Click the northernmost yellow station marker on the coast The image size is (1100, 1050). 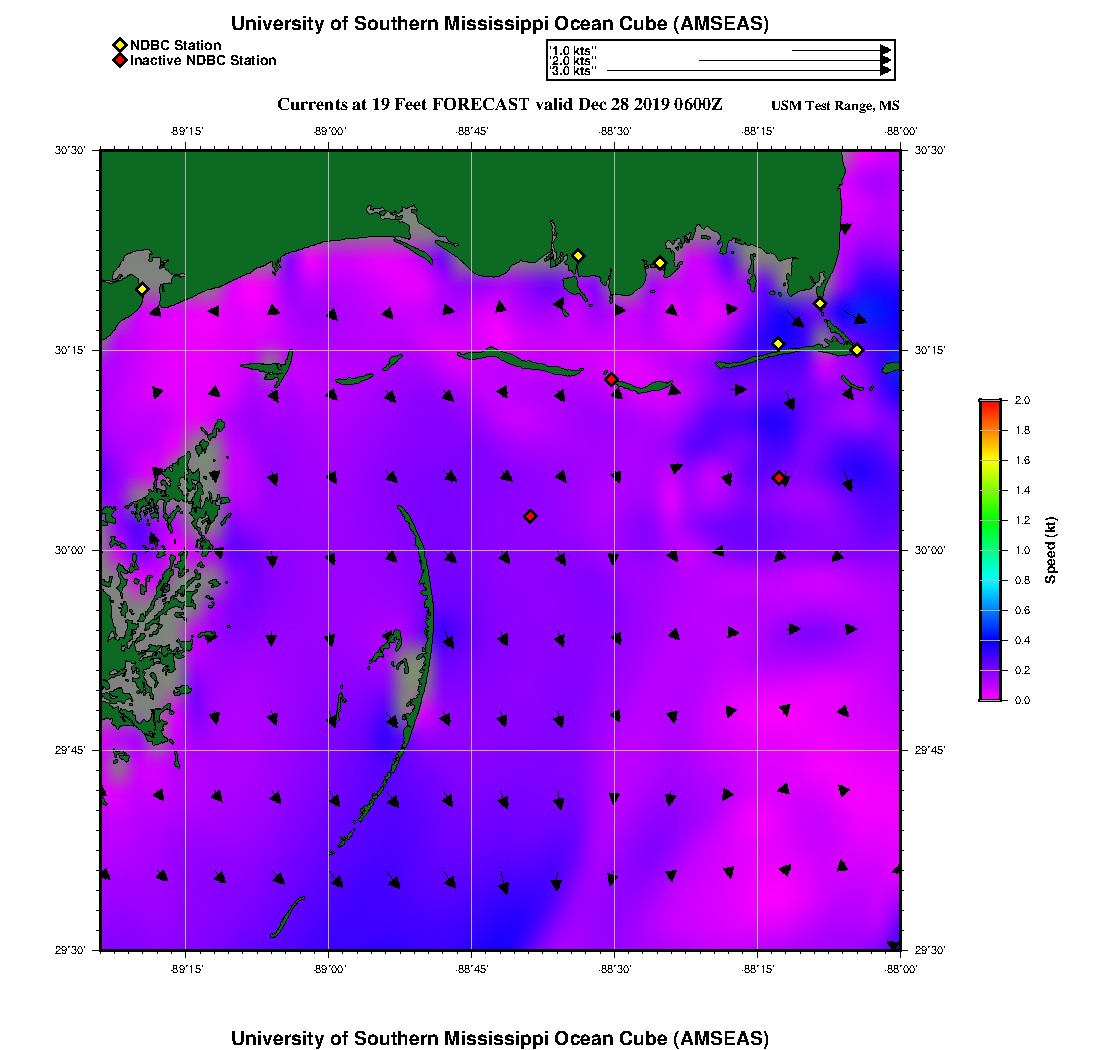578,255
